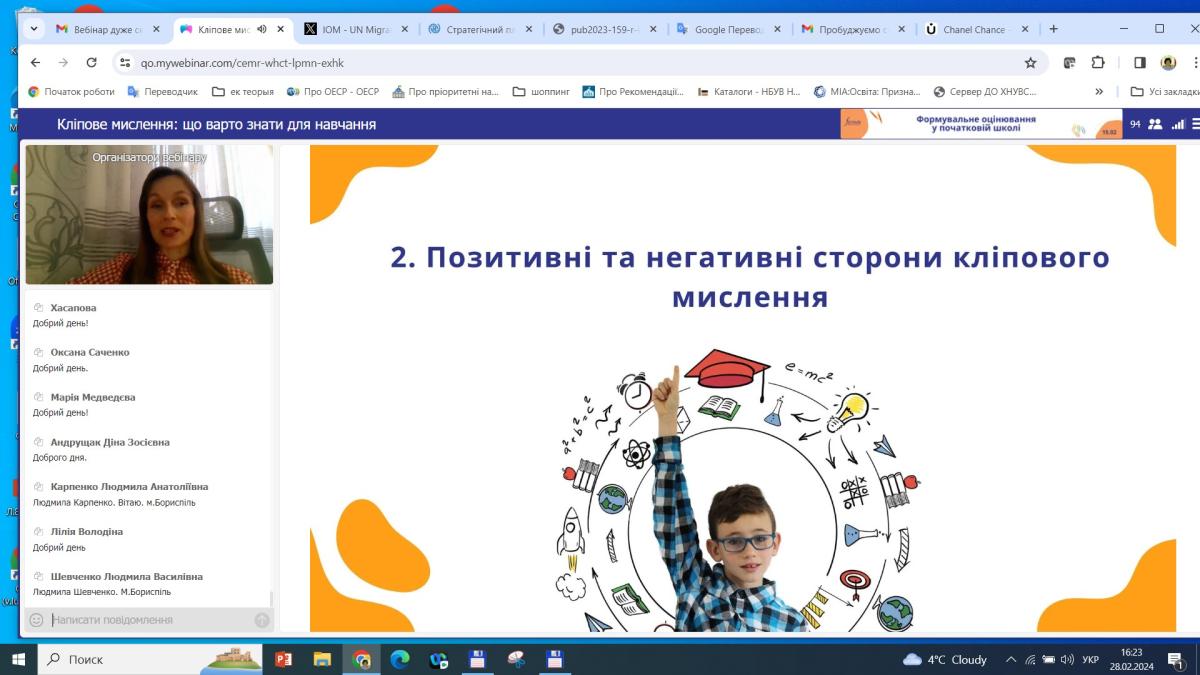Click the emoji smiley icon in chat

click(36, 620)
